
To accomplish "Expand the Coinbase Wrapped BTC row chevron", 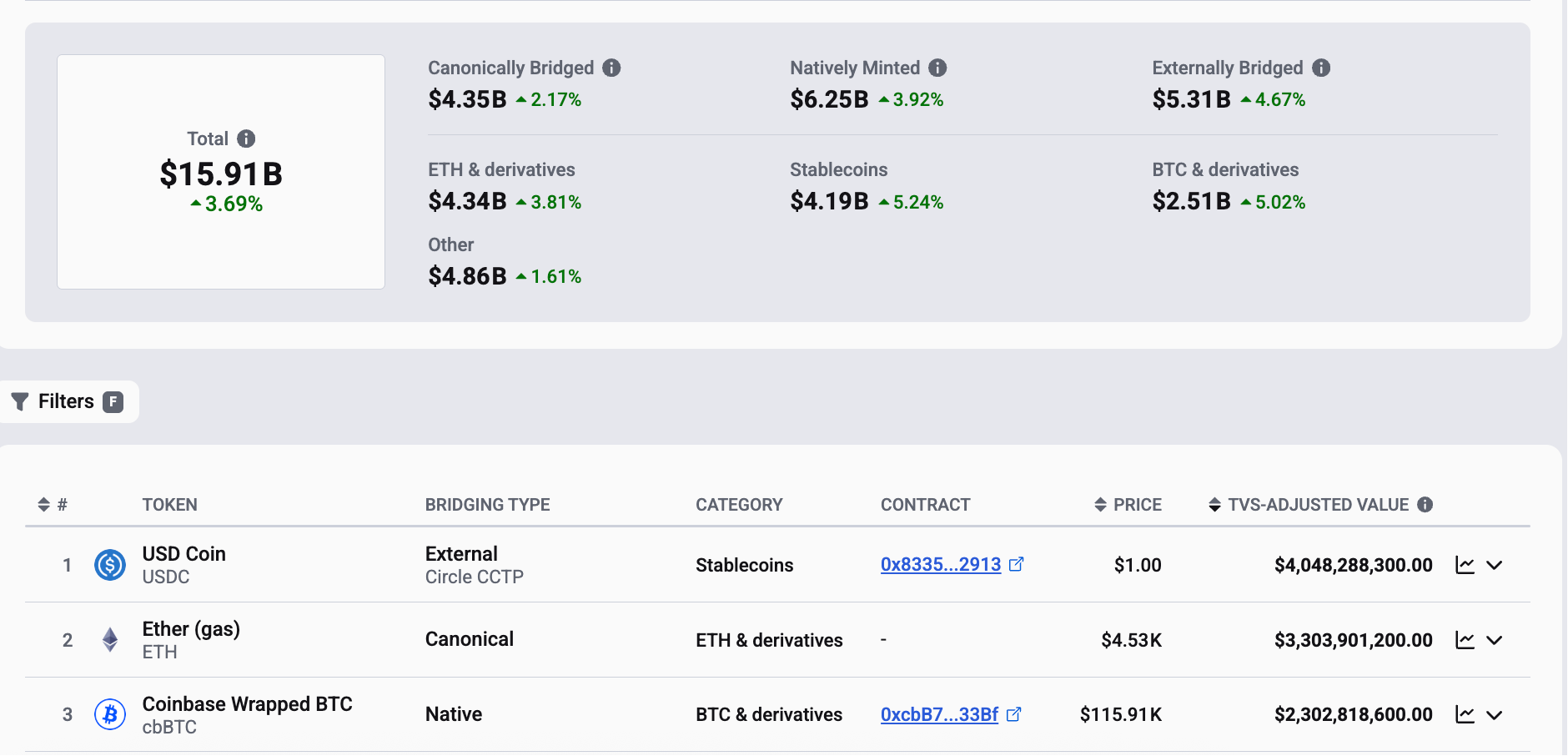I will (x=1495, y=716).
